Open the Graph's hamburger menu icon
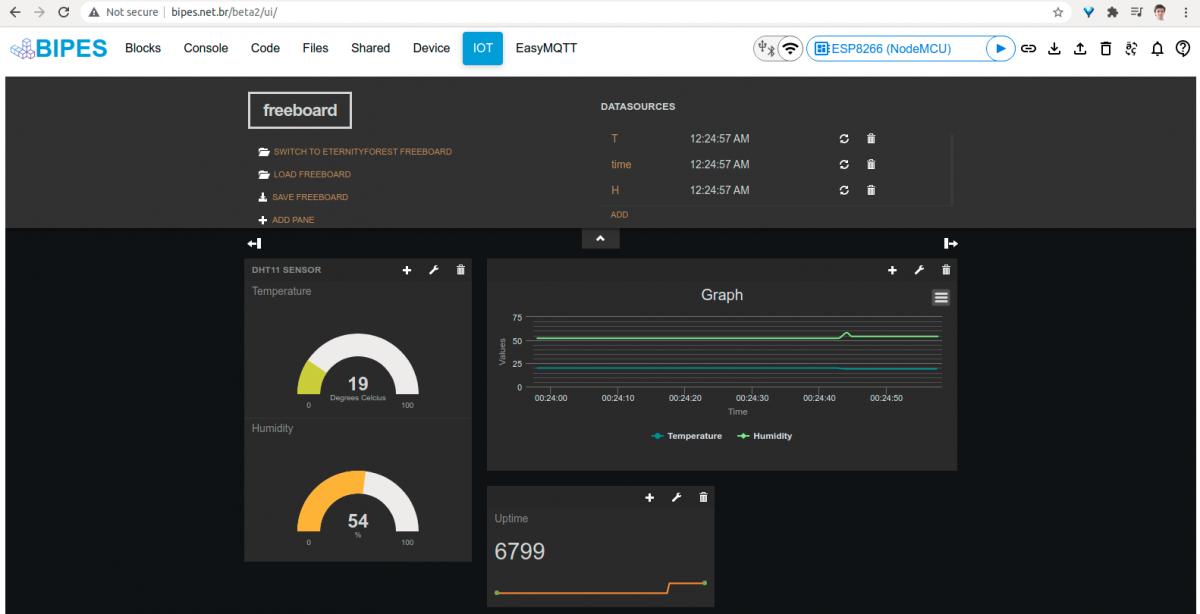This screenshot has width=1200, height=614. pos(940,296)
